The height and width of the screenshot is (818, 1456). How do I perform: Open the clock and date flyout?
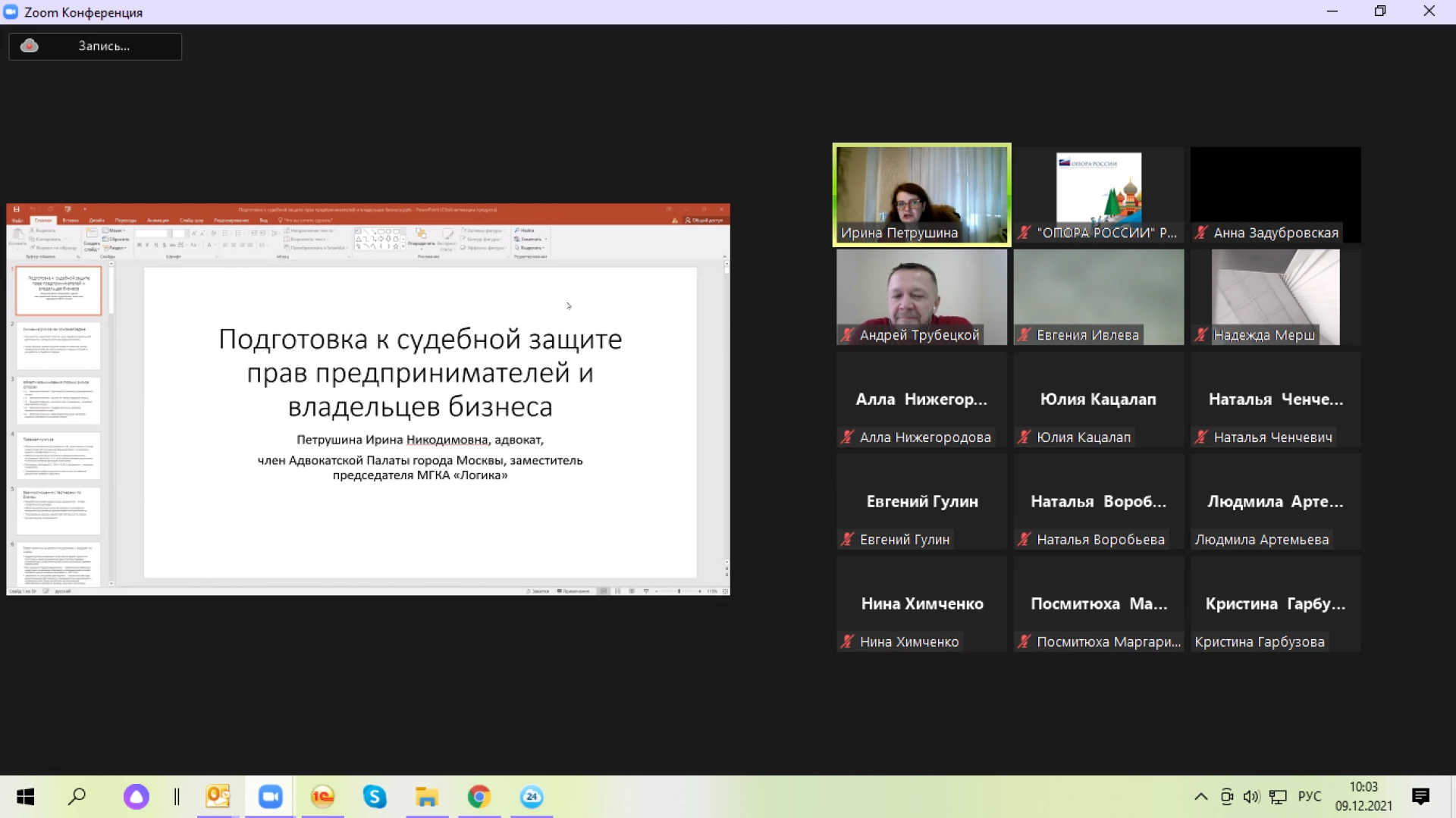(x=1363, y=797)
